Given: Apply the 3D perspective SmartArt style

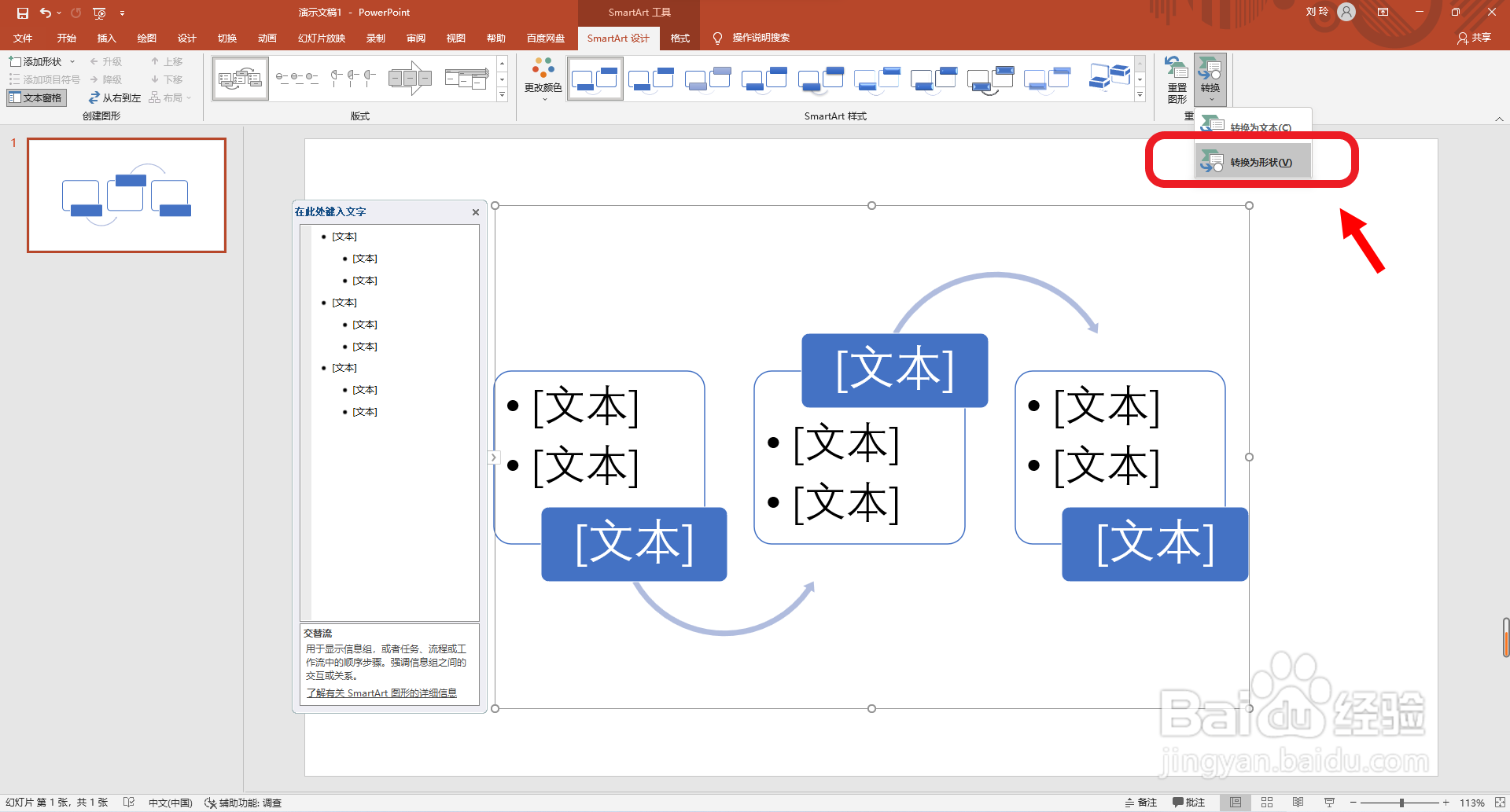Looking at the screenshot, I should pos(1108,78).
